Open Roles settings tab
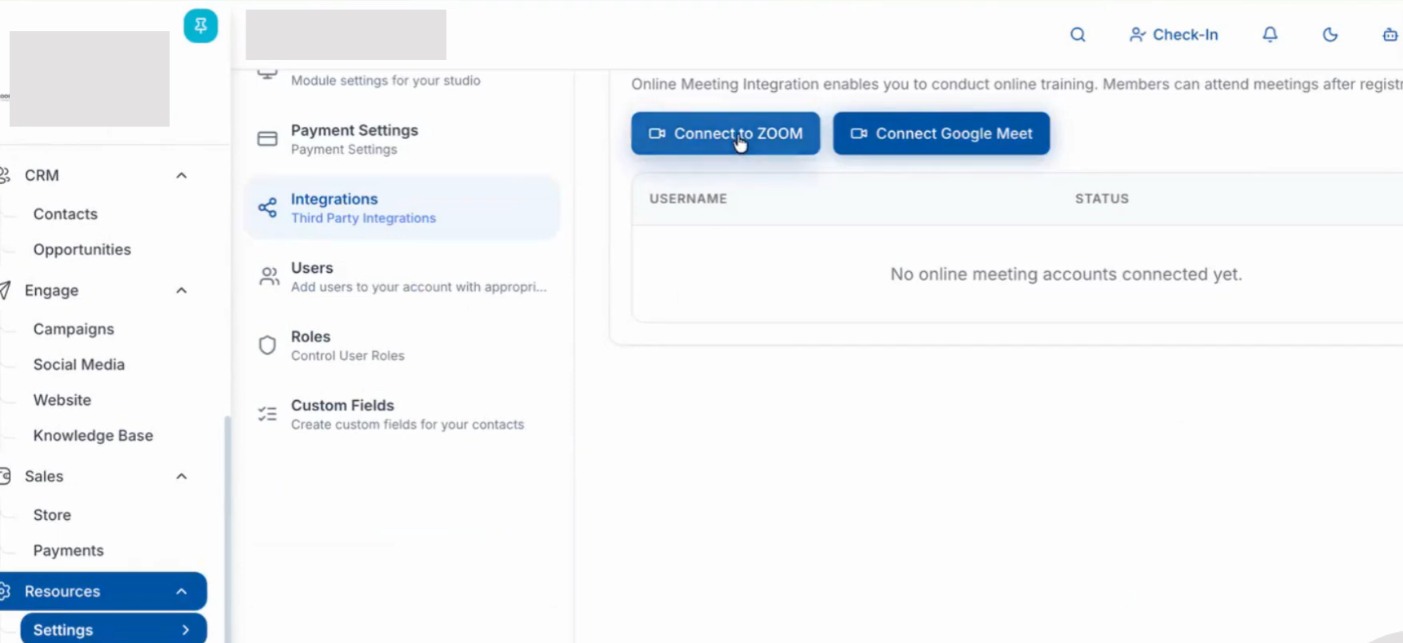The width and height of the screenshot is (1403, 643). click(402, 345)
